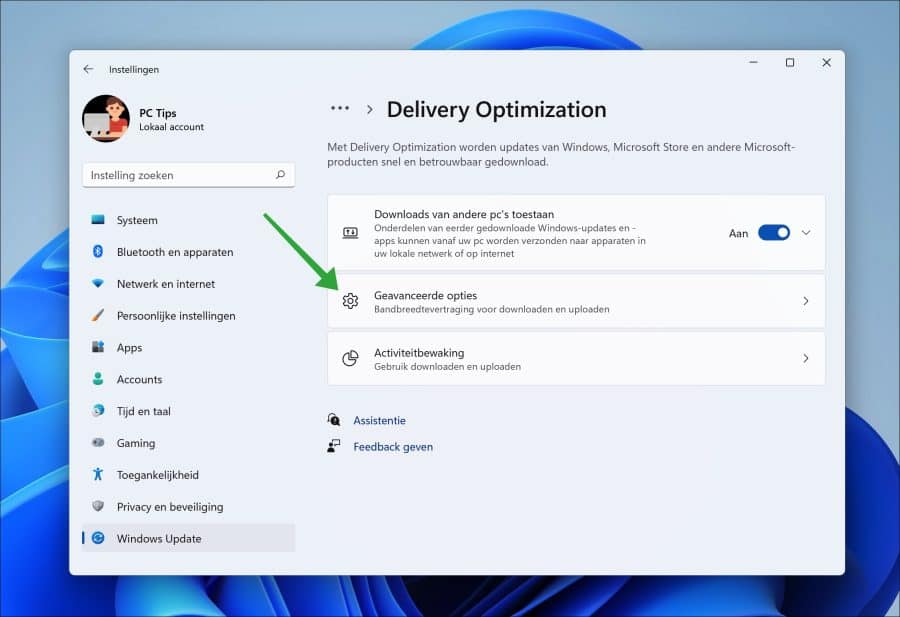Open the Systeem settings category
The height and width of the screenshot is (617, 900).
[x=188, y=220]
